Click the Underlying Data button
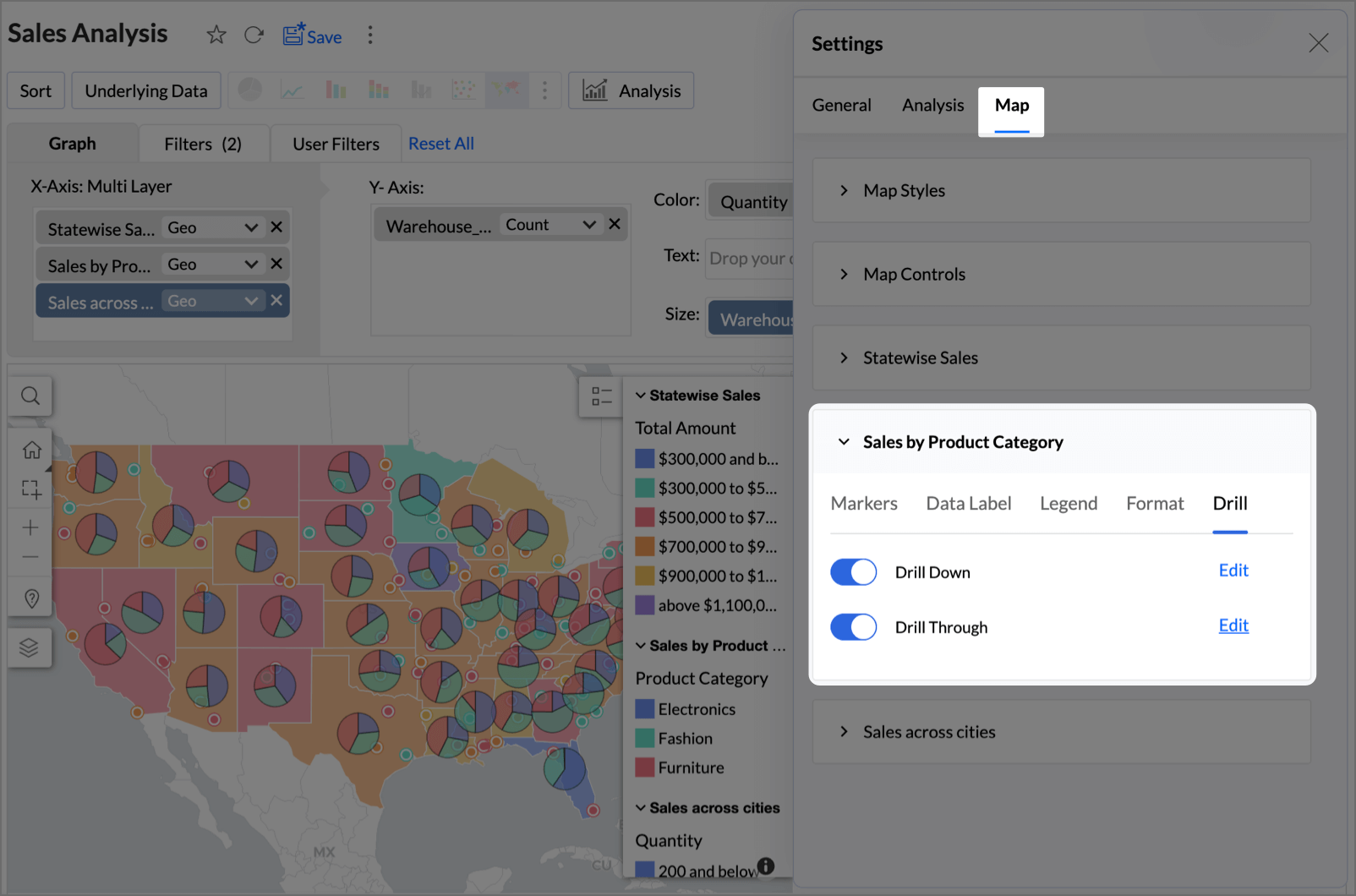Viewport: 1356px width, 896px height. coord(145,91)
